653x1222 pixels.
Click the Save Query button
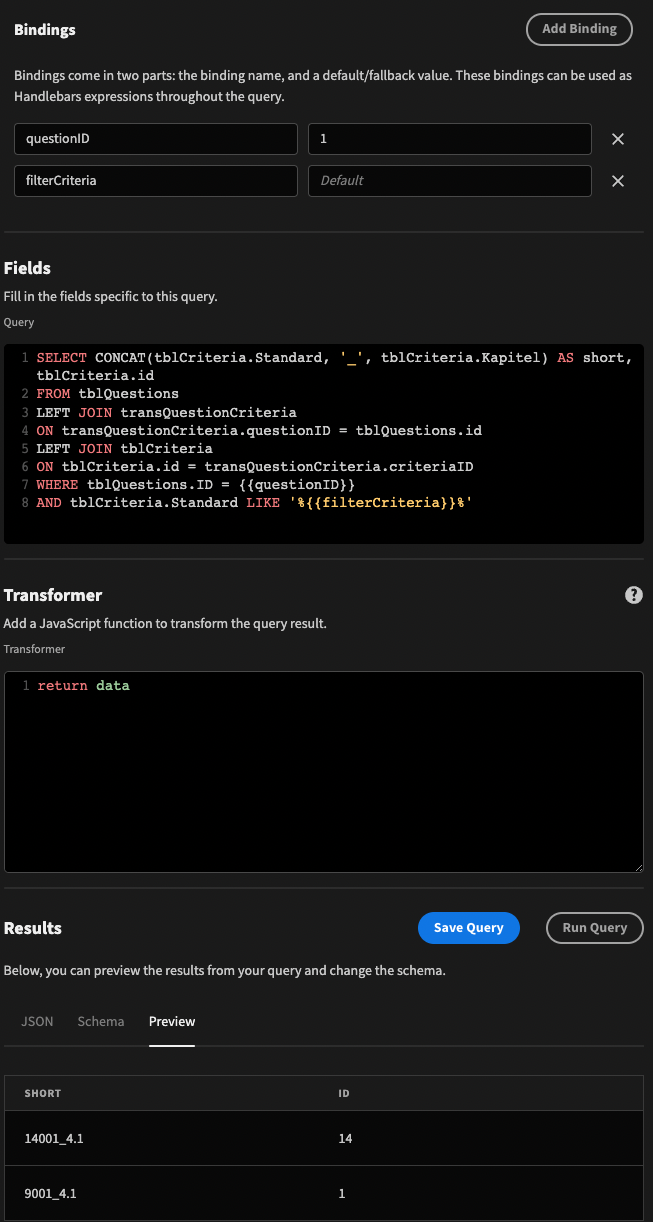[x=468, y=927]
